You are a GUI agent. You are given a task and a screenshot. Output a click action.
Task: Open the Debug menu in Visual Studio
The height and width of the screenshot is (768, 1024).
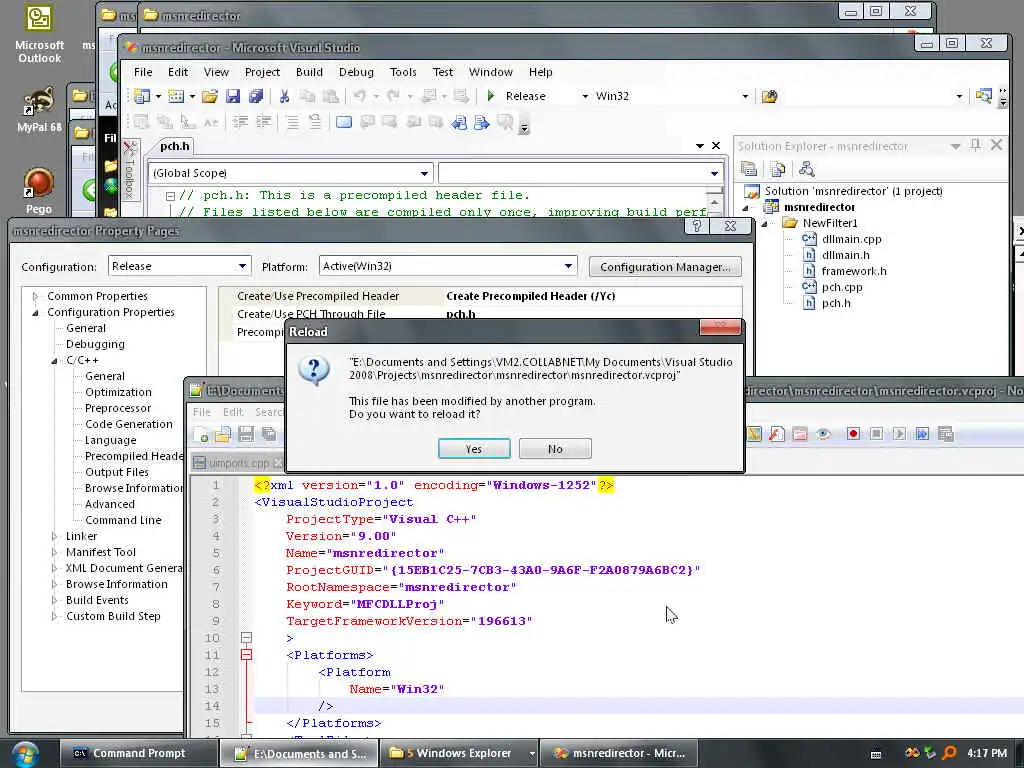356,72
